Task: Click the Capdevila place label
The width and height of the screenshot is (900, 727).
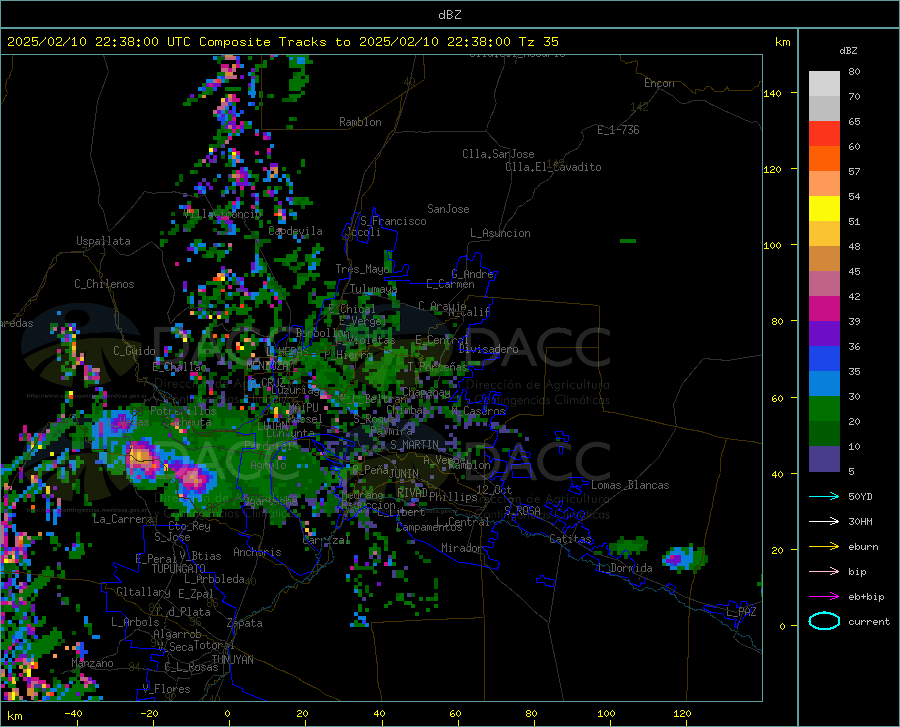Action: (295, 231)
